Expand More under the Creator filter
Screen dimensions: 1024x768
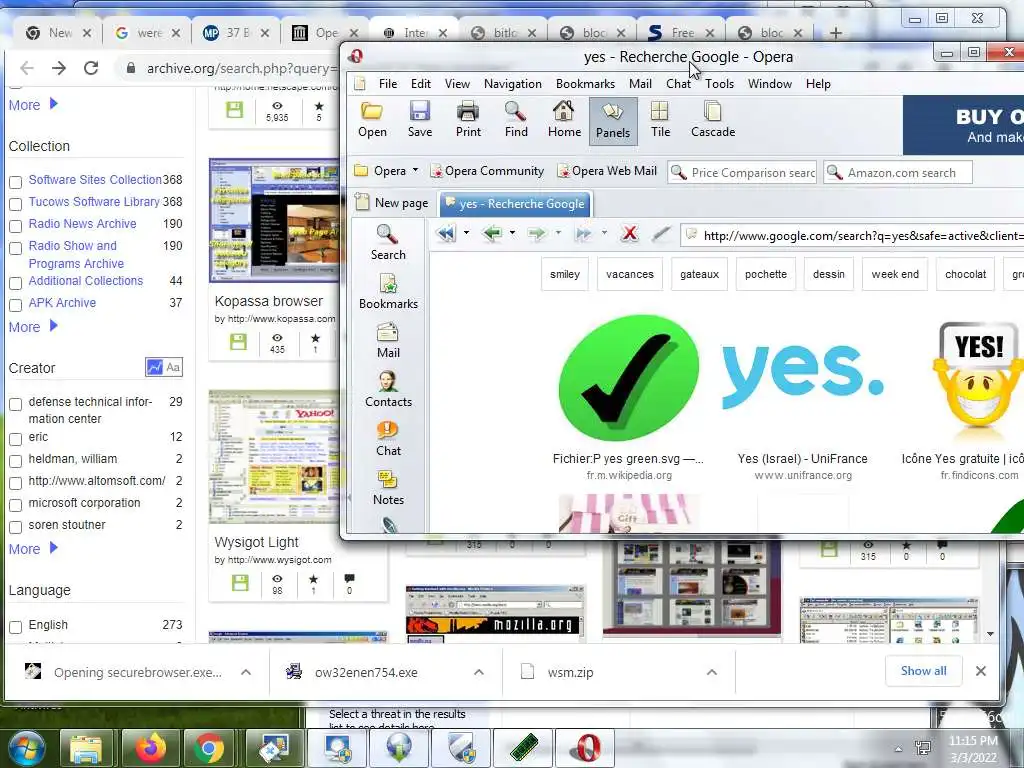(33, 549)
